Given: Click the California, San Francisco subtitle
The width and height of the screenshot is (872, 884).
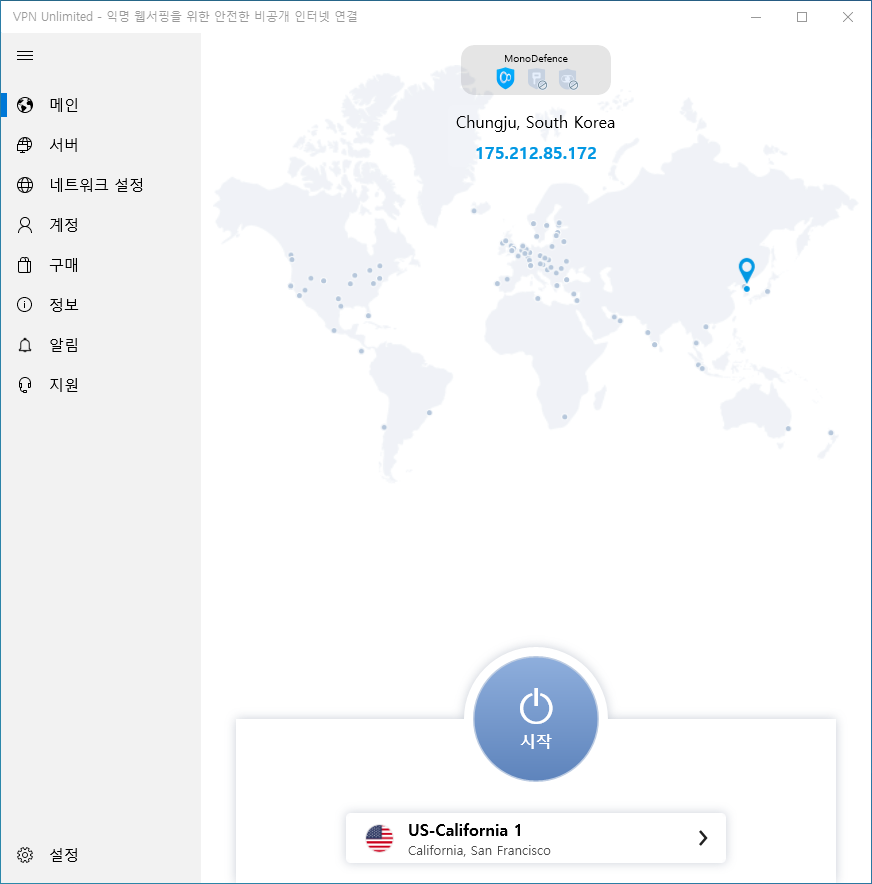Looking at the screenshot, I should pyautogui.click(x=479, y=851).
